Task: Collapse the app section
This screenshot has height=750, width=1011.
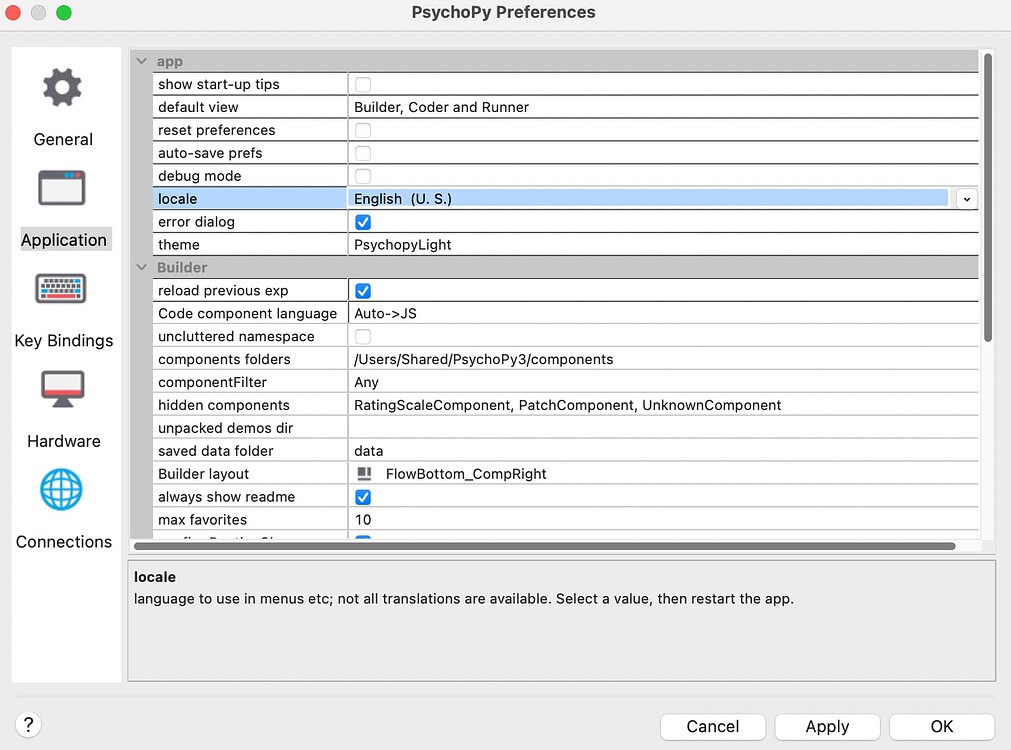Action: click(x=141, y=60)
